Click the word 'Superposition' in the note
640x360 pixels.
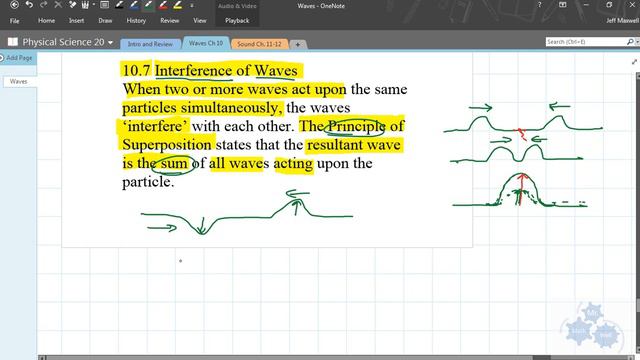coord(167,145)
